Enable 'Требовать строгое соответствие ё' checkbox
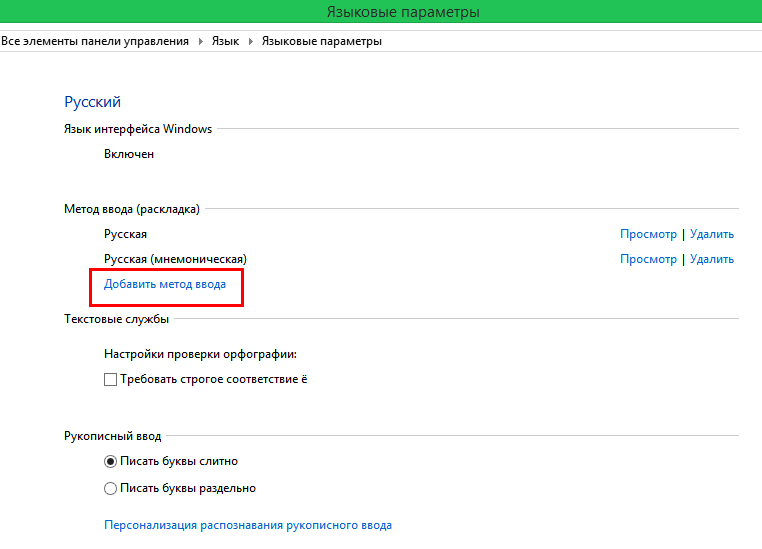 coord(110,379)
